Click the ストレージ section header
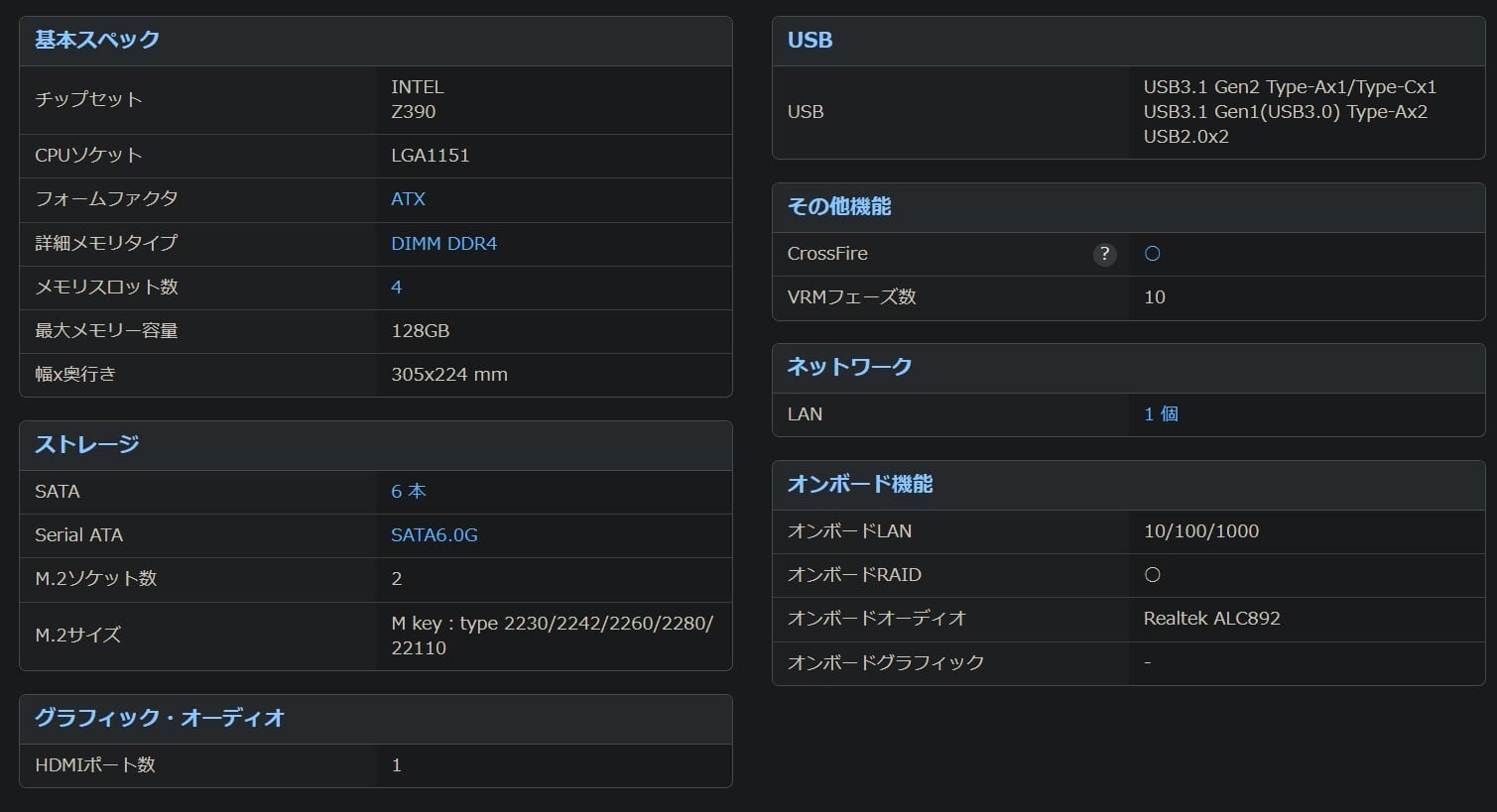This screenshot has height=812, width=1497. pyautogui.click(x=87, y=444)
